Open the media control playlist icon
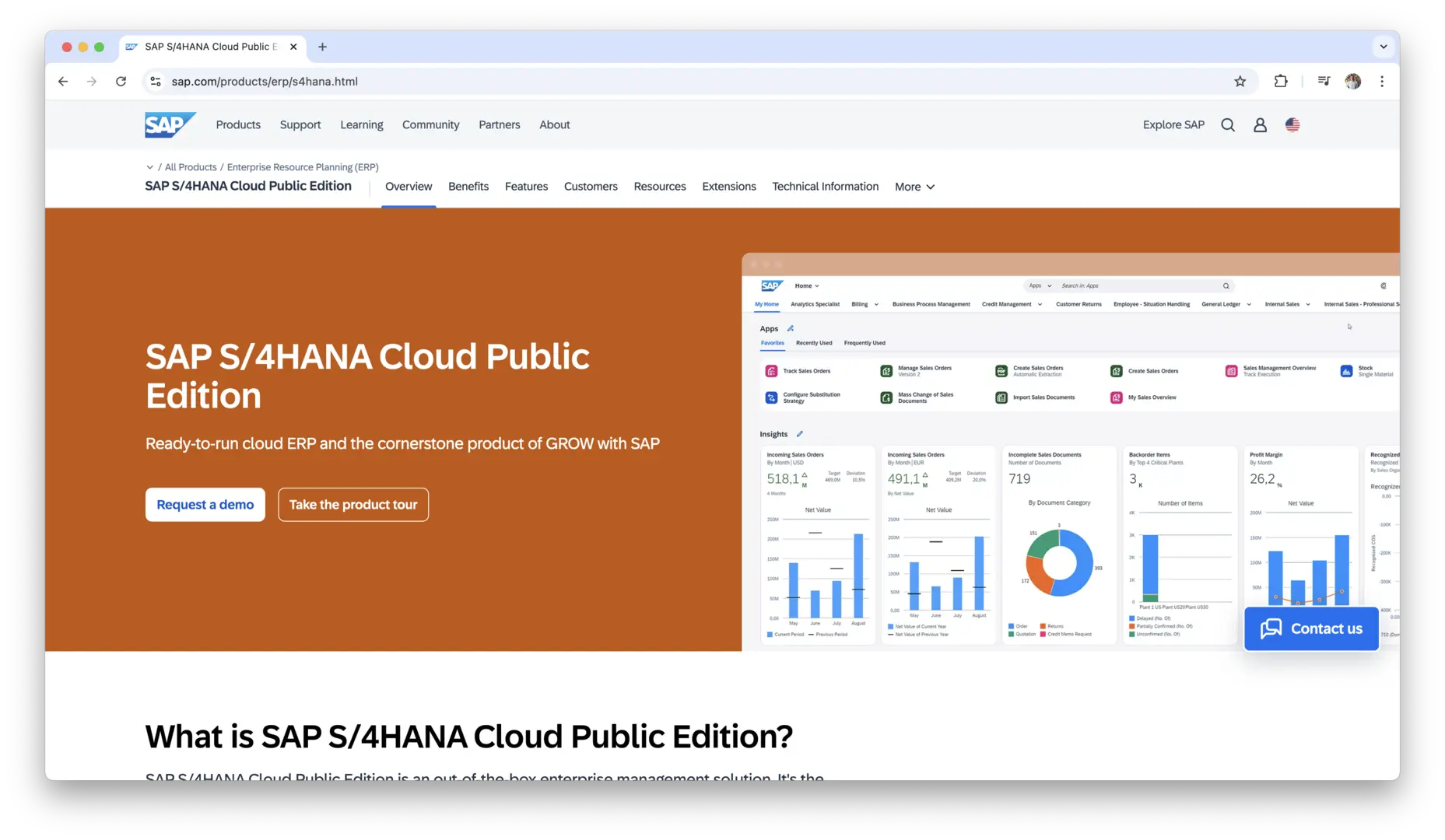Viewport: 1445px width, 840px height. (1324, 81)
